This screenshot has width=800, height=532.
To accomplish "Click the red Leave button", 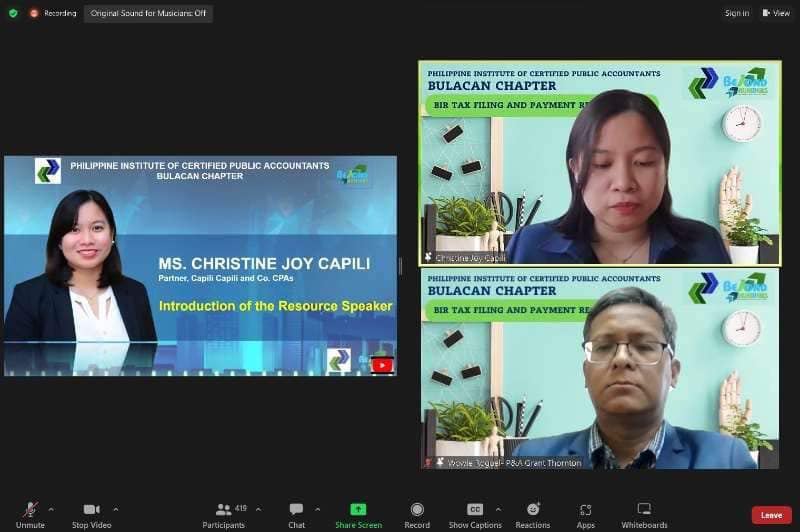I will point(771,515).
